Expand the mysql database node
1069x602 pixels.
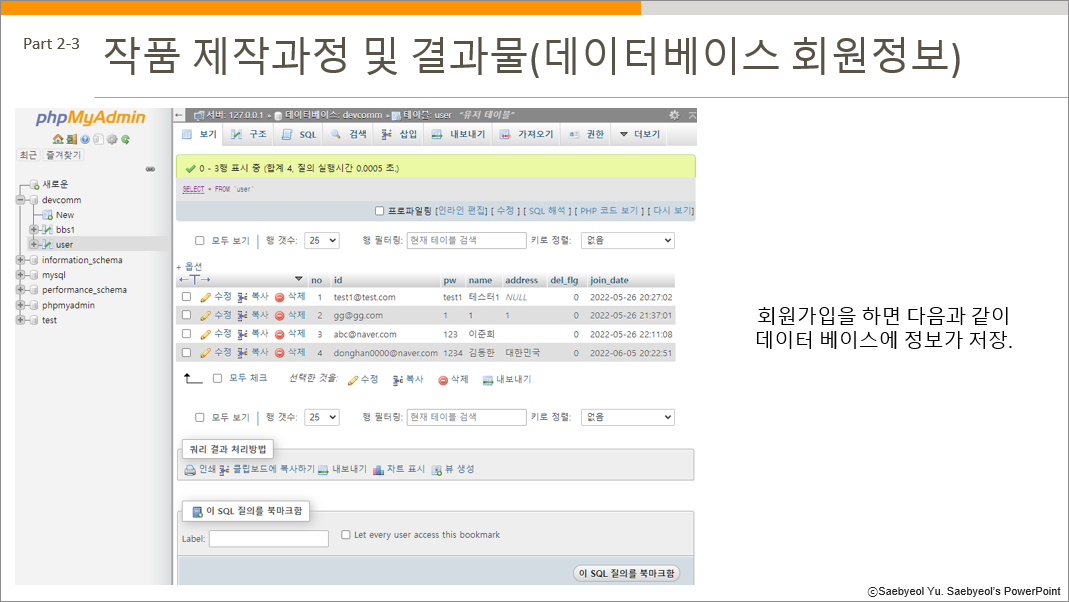pyautogui.click(x=20, y=275)
